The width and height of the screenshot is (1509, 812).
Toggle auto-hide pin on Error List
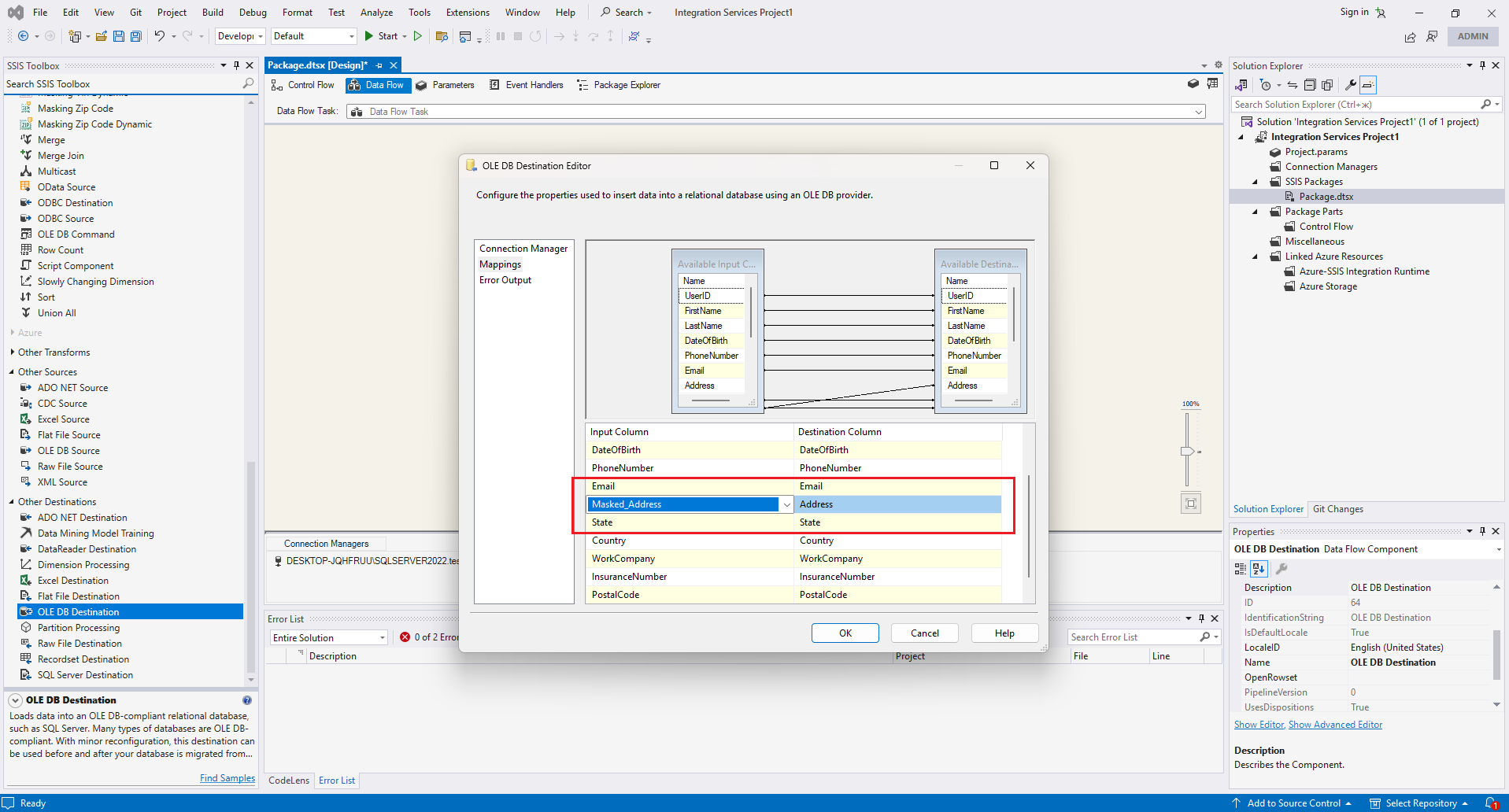click(x=1201, y=618)
